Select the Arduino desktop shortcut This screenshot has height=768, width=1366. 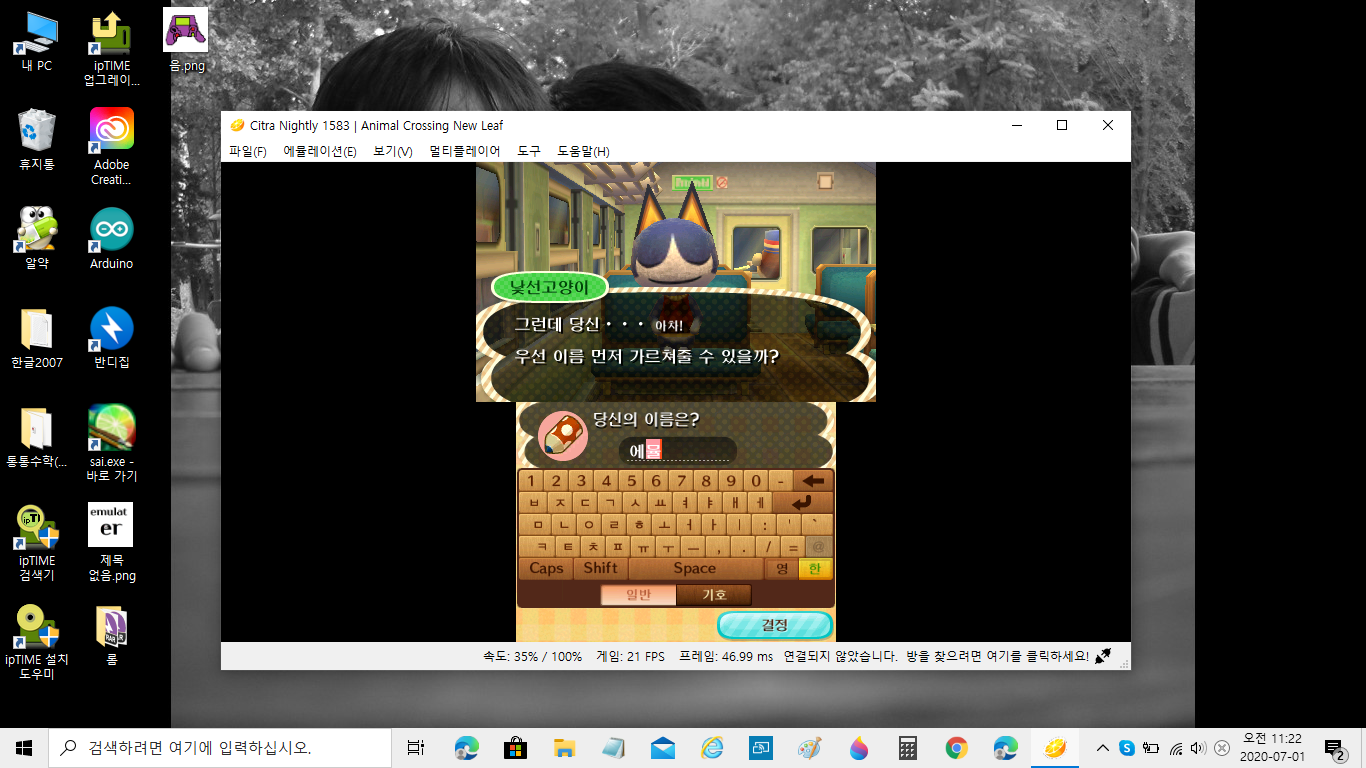111,239
